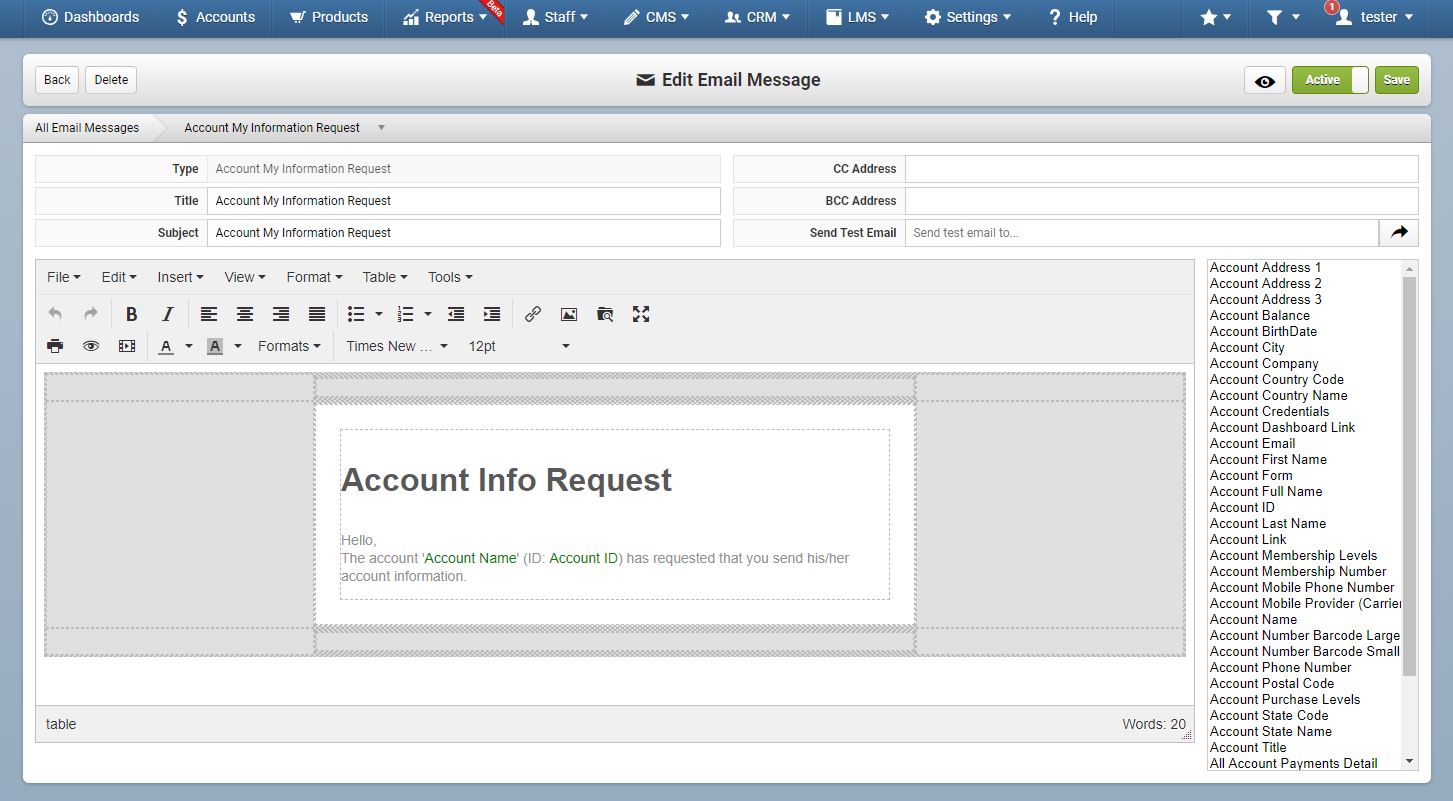The height and width of the screenshot is (801, 1453).
Task: Apply bold formatting in the editor toolbar
Action: tap(131, 314)
